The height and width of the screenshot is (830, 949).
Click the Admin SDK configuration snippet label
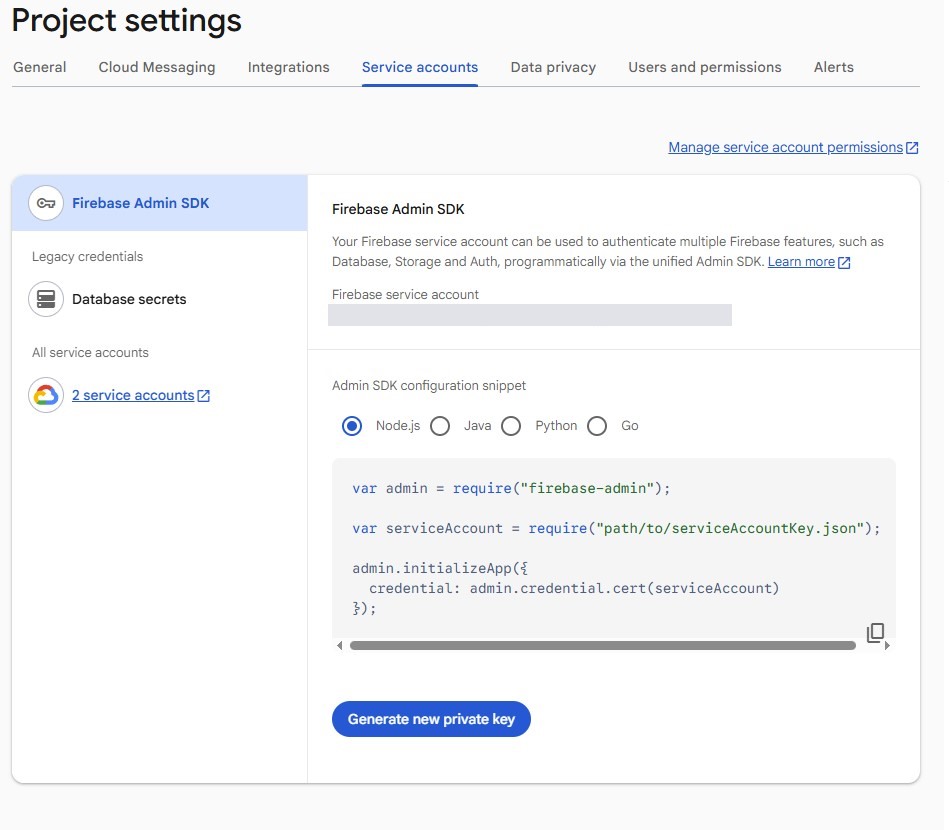point(429,386)
